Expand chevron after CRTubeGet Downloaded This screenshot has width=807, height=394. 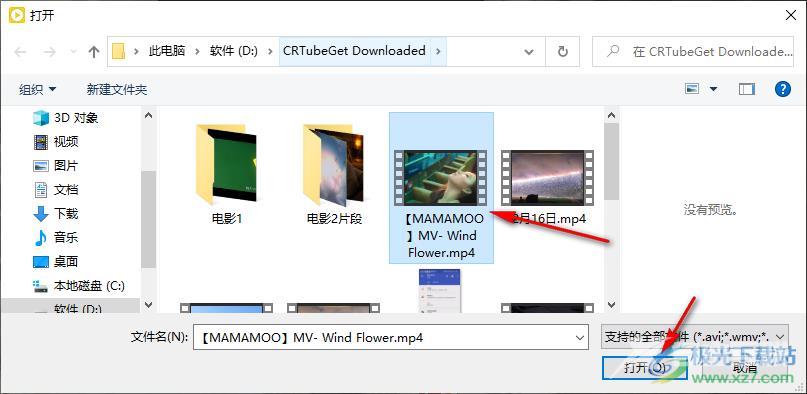pos(438,51)
